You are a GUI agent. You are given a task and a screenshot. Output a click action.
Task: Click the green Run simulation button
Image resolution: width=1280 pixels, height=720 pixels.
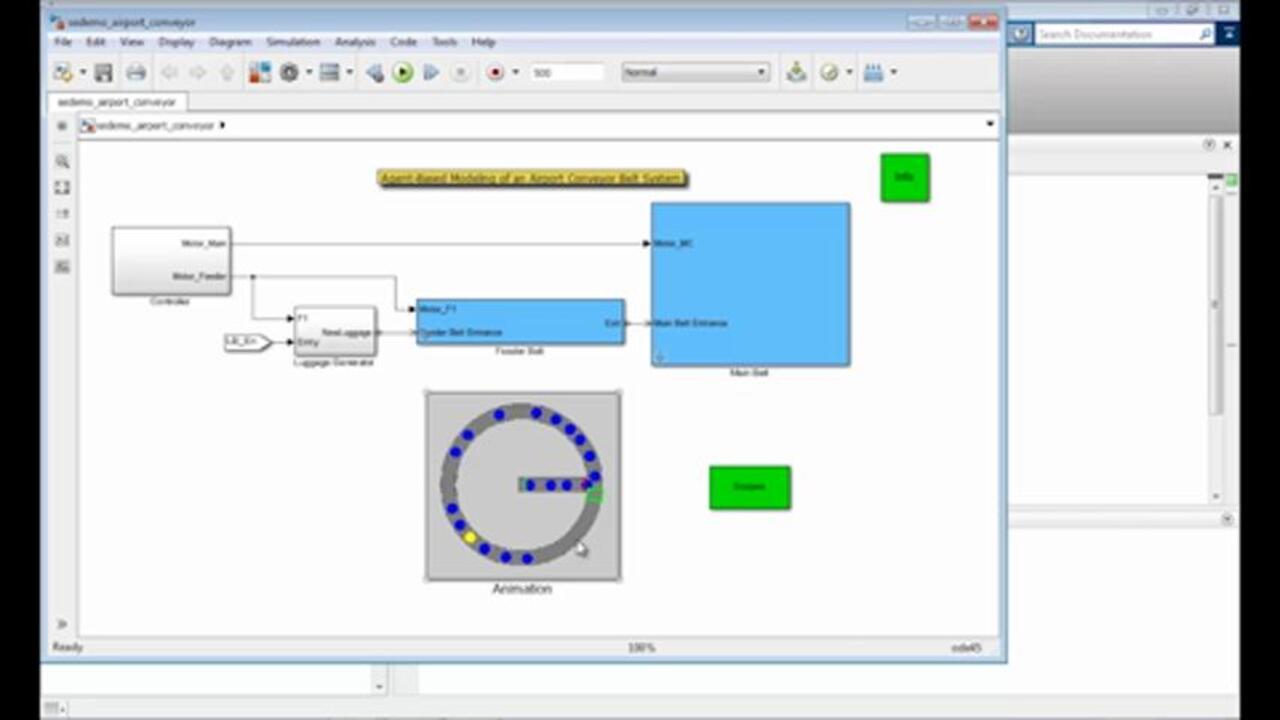(403, 73)
